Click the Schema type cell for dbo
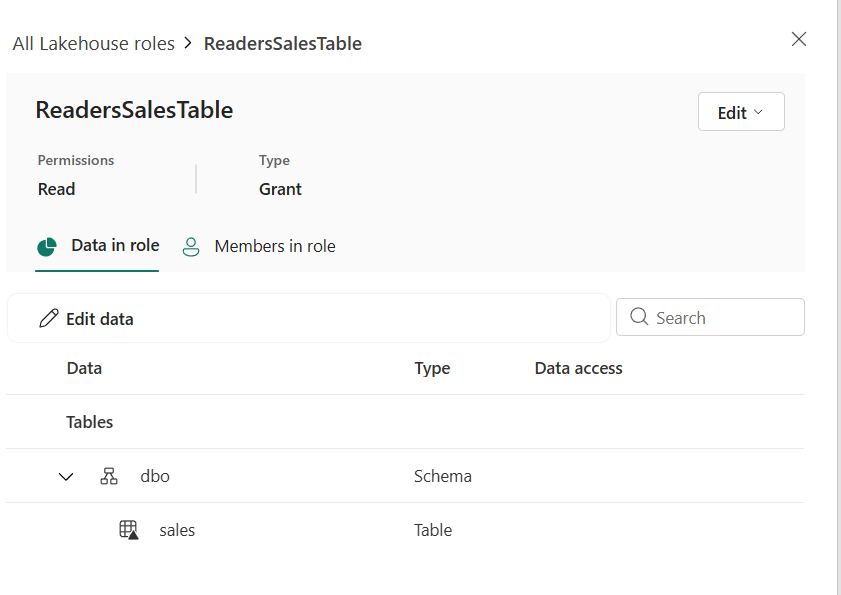Viewport: 841px width, 595px height. tap(442, 476)
